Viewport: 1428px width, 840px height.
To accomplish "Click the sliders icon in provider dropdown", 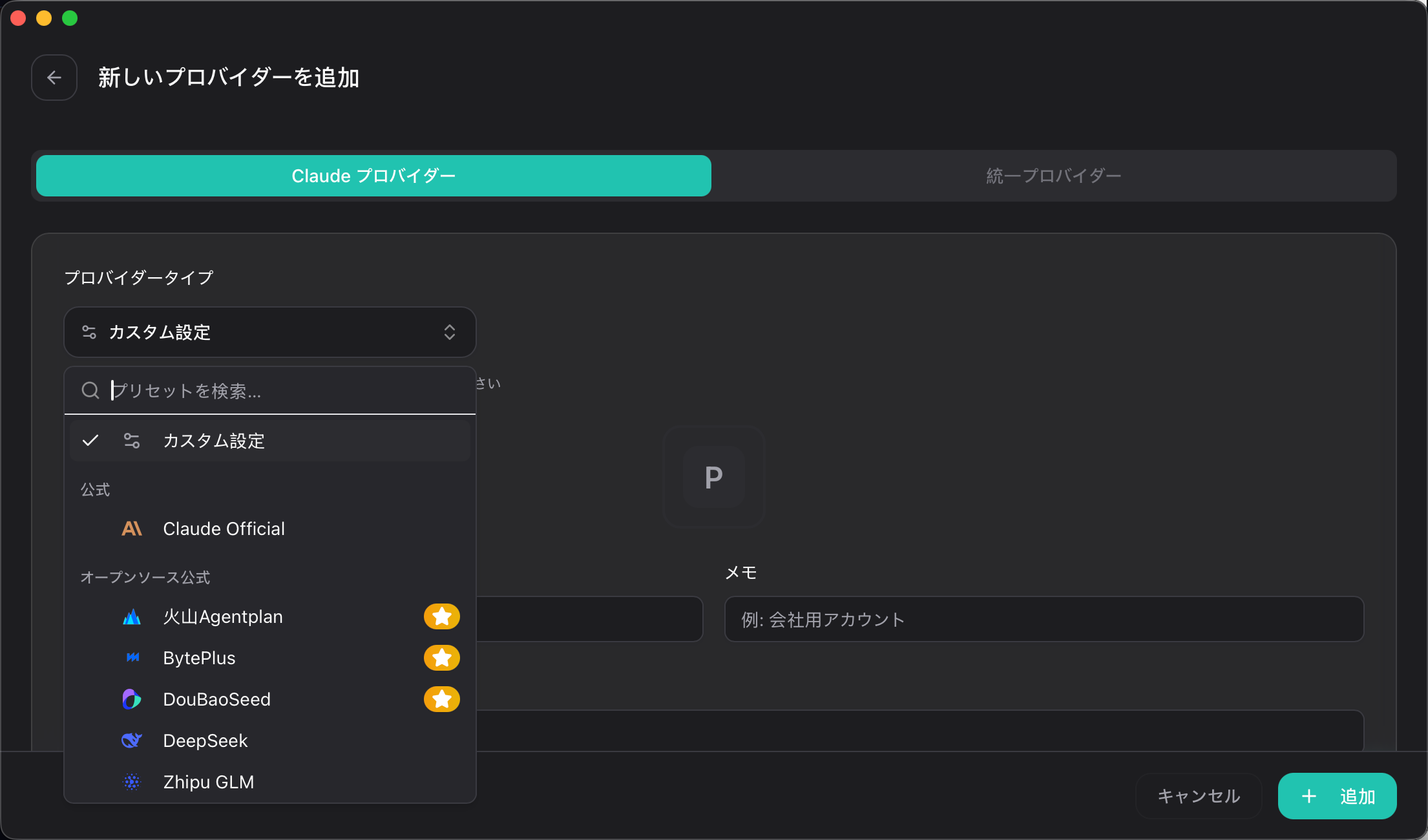I will coord(89,332).
